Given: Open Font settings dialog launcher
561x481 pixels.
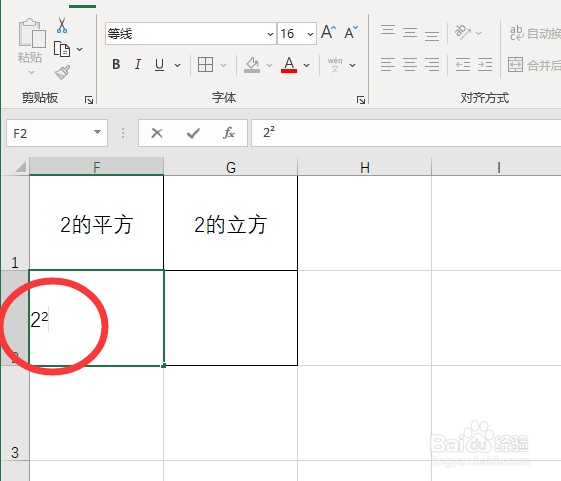Looking at the screenshot, I should [361, 100].
